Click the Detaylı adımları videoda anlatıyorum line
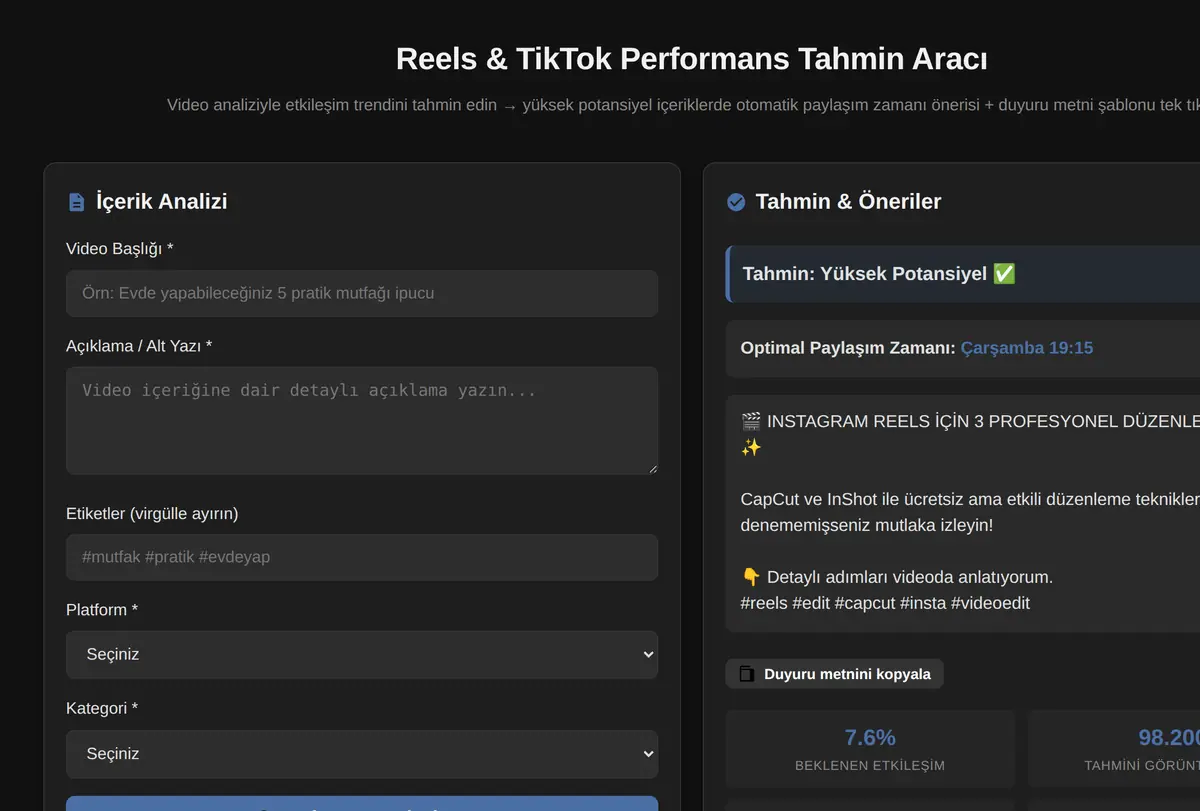Image resolution: width=1200 pixels, height=811 pixels. coord(897,577)
